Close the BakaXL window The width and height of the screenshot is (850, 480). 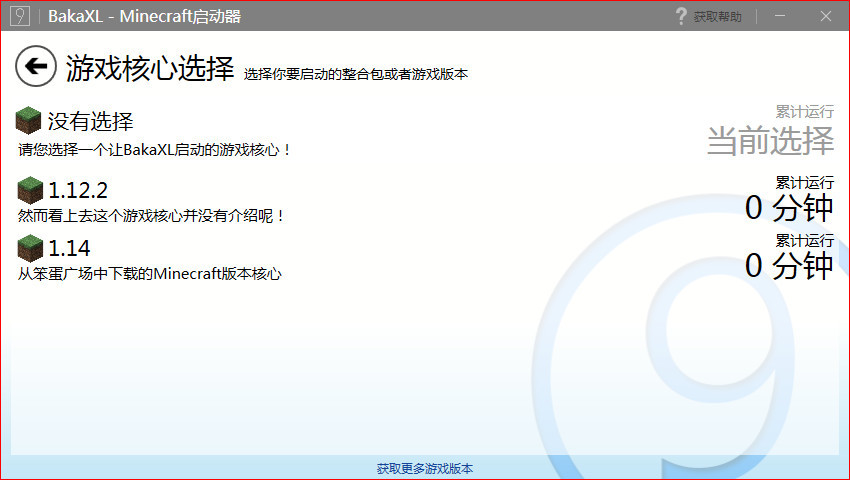pos(826,16)
